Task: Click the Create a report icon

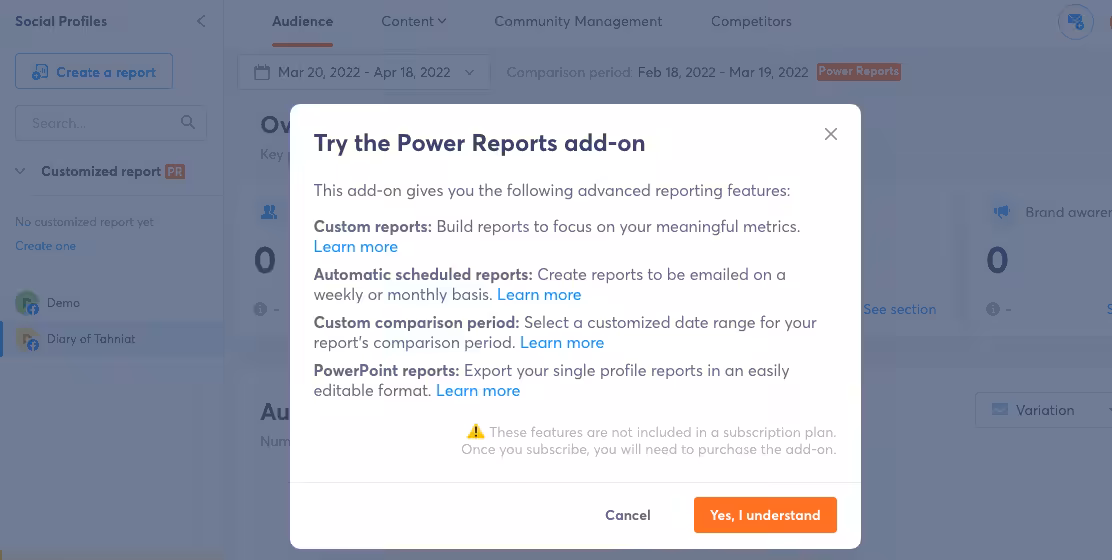Action: click(40, 72)
